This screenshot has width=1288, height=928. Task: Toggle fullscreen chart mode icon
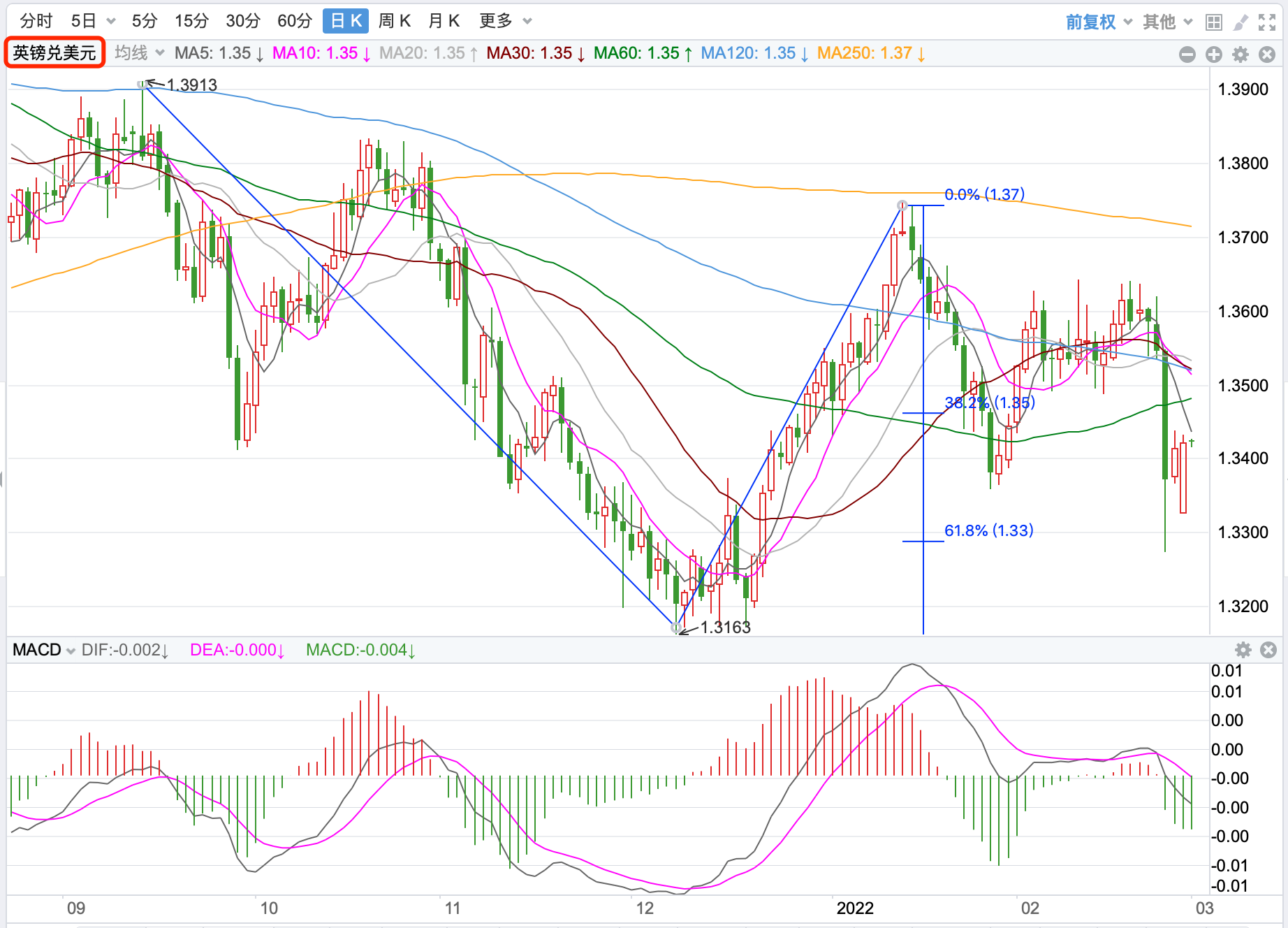[1267, 23]
